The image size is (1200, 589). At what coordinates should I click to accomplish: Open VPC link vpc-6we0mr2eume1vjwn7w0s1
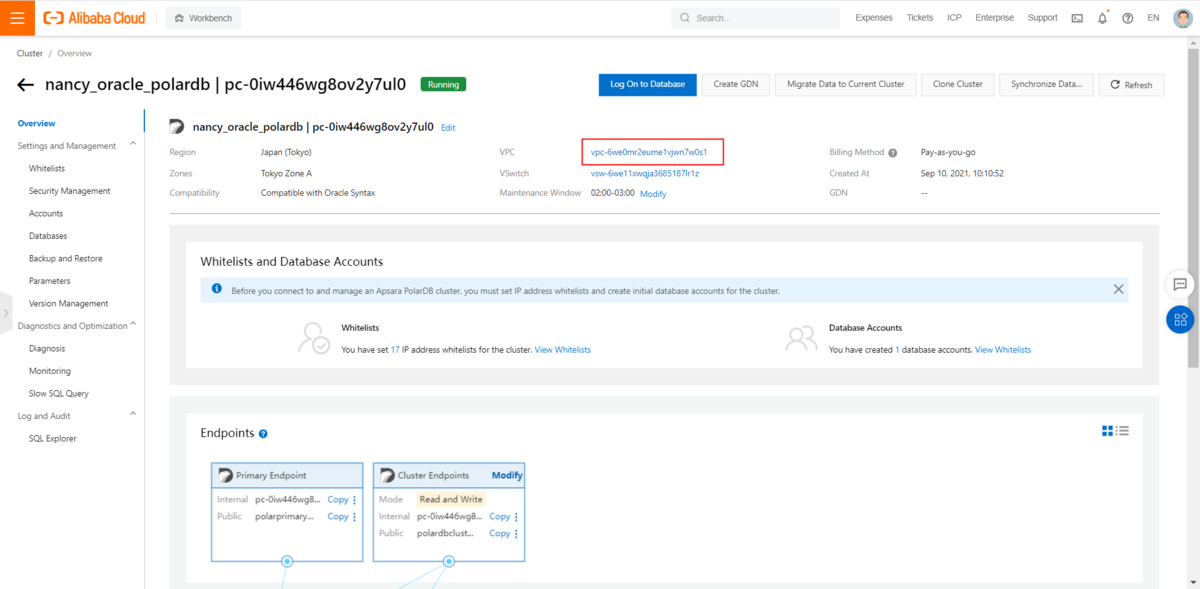[649, 152]
